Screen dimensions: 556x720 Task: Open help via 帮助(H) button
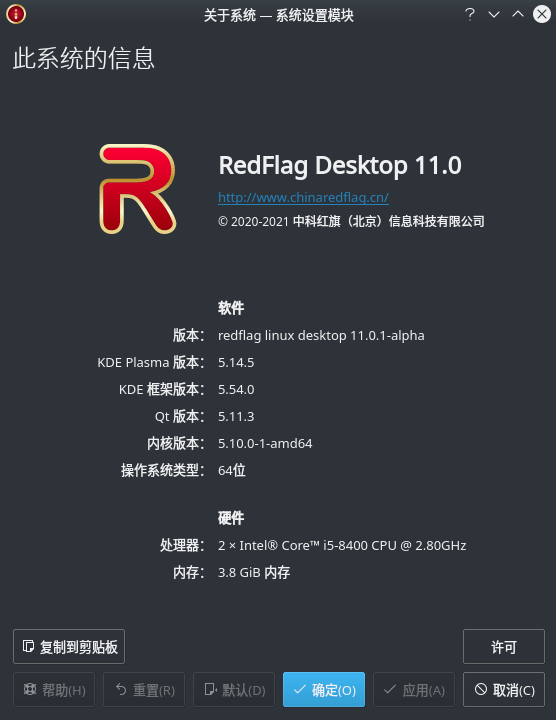coord(54,690)
